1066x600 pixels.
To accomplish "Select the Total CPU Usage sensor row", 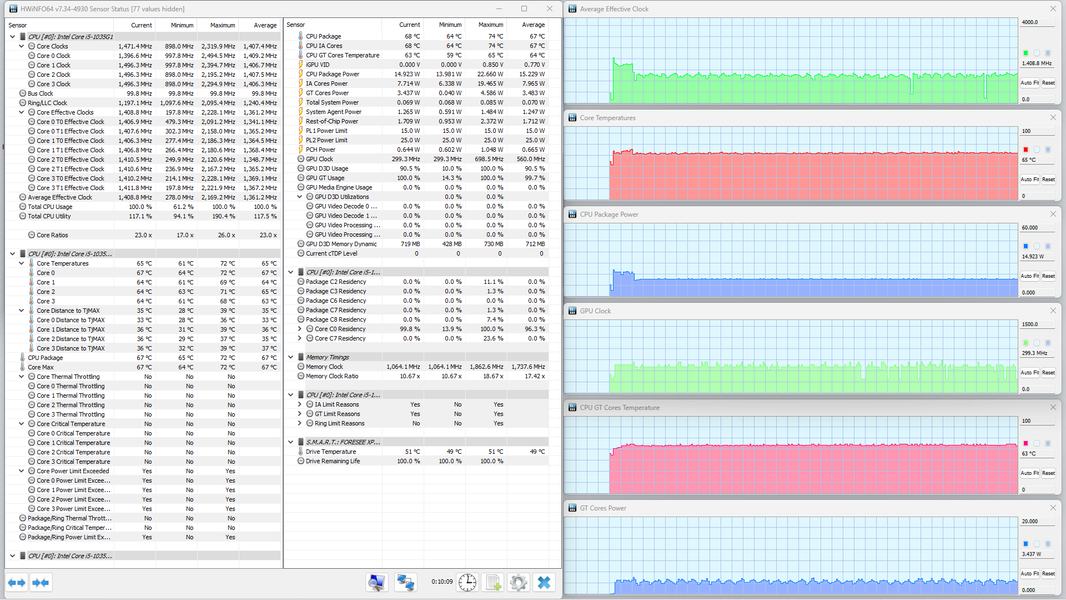I will point(143,207).
